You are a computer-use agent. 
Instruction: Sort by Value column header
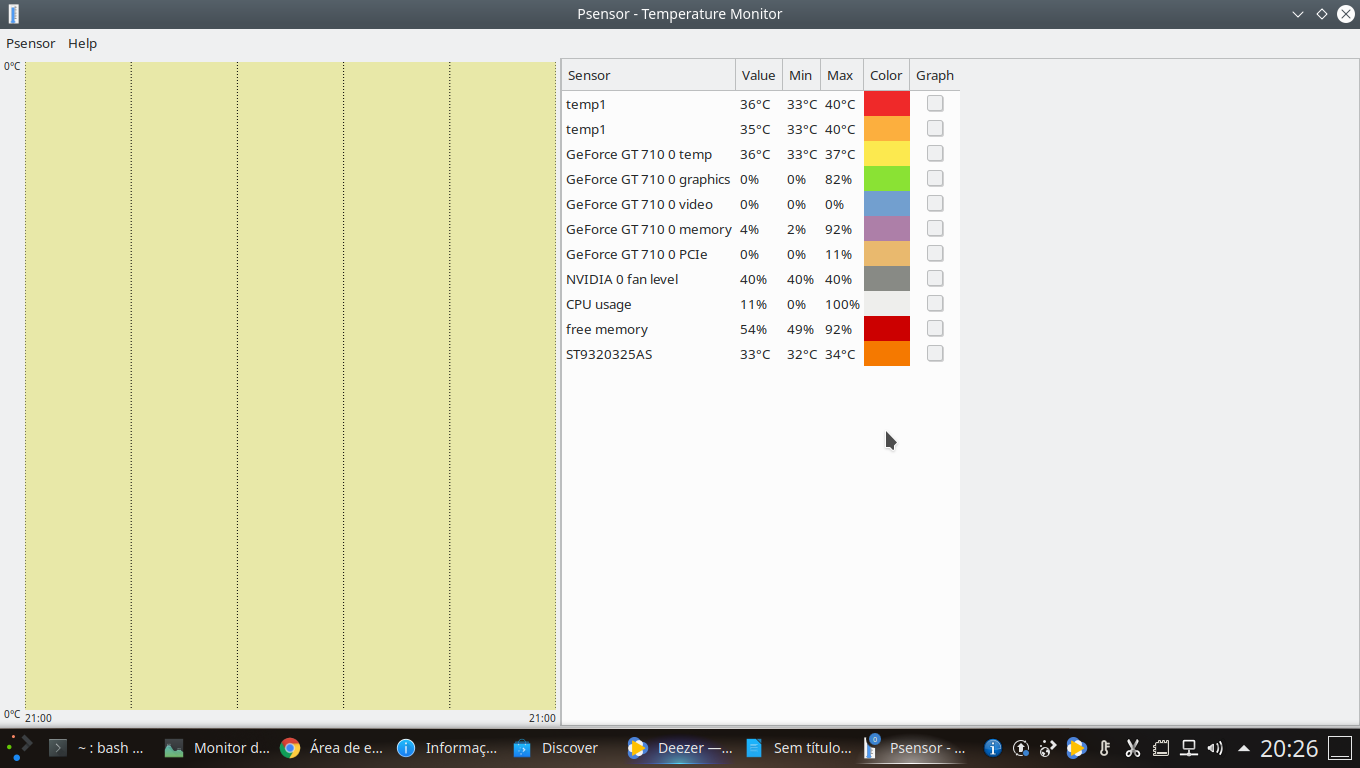[x=759, y=75]
